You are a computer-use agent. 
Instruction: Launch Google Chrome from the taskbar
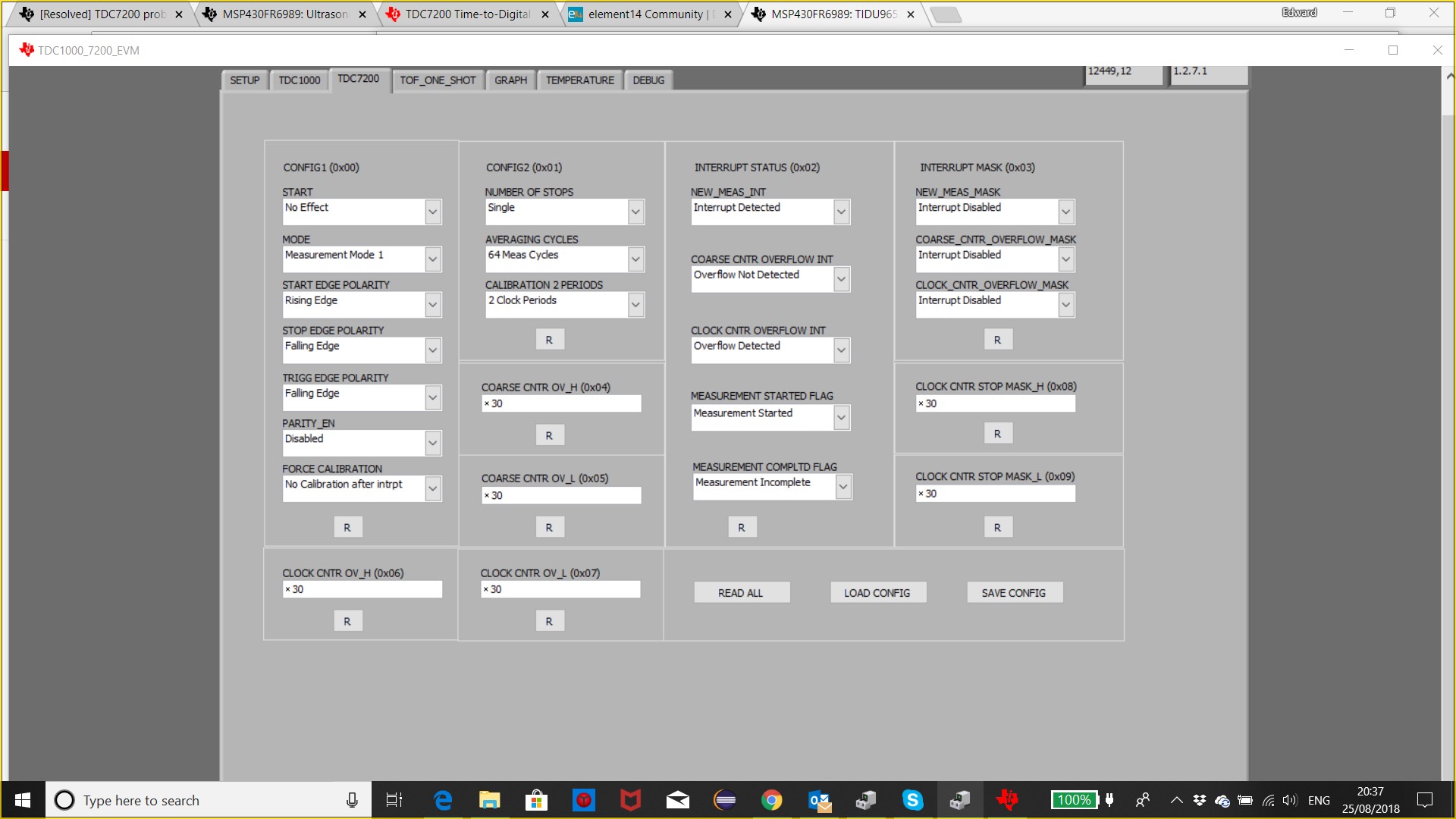point(771,800)
